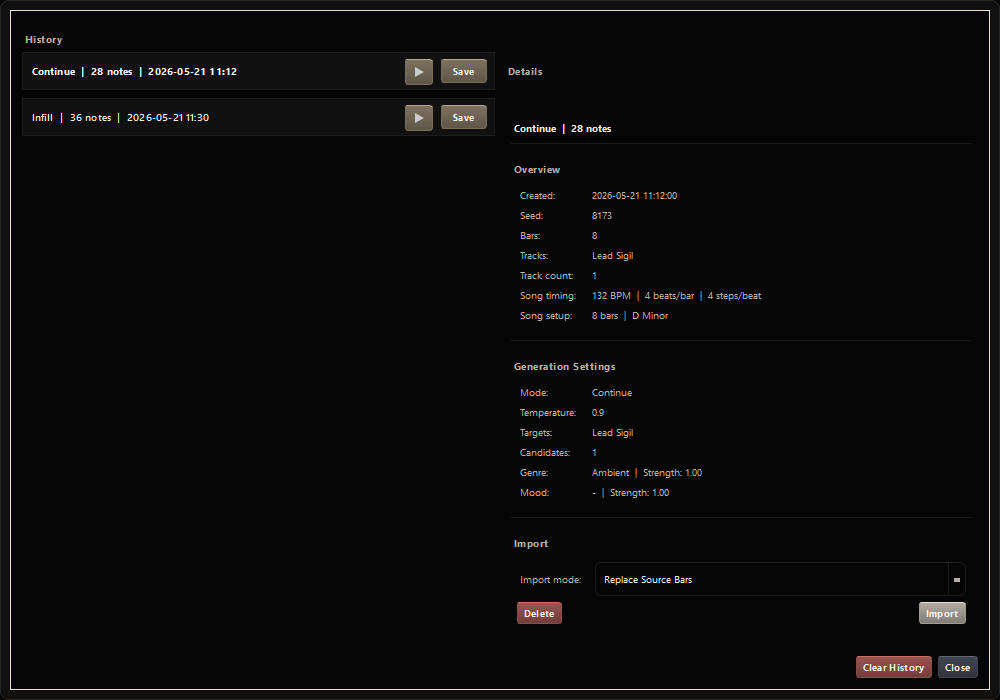1000x700 pixels.
Task: Save the Continue 28 notes entry
Action: [x=464, y=71]
